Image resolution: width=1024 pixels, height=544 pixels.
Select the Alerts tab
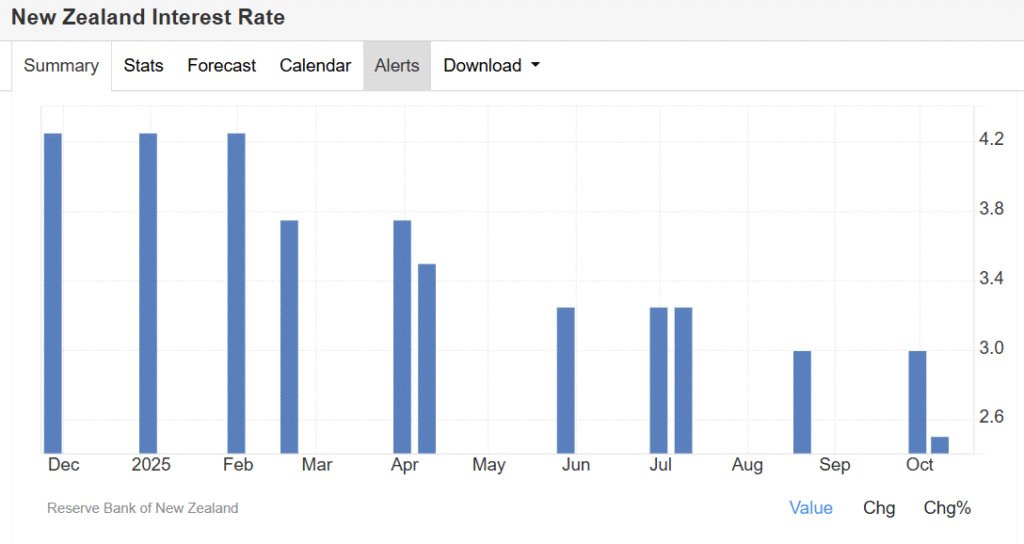(x=397, y=66)
